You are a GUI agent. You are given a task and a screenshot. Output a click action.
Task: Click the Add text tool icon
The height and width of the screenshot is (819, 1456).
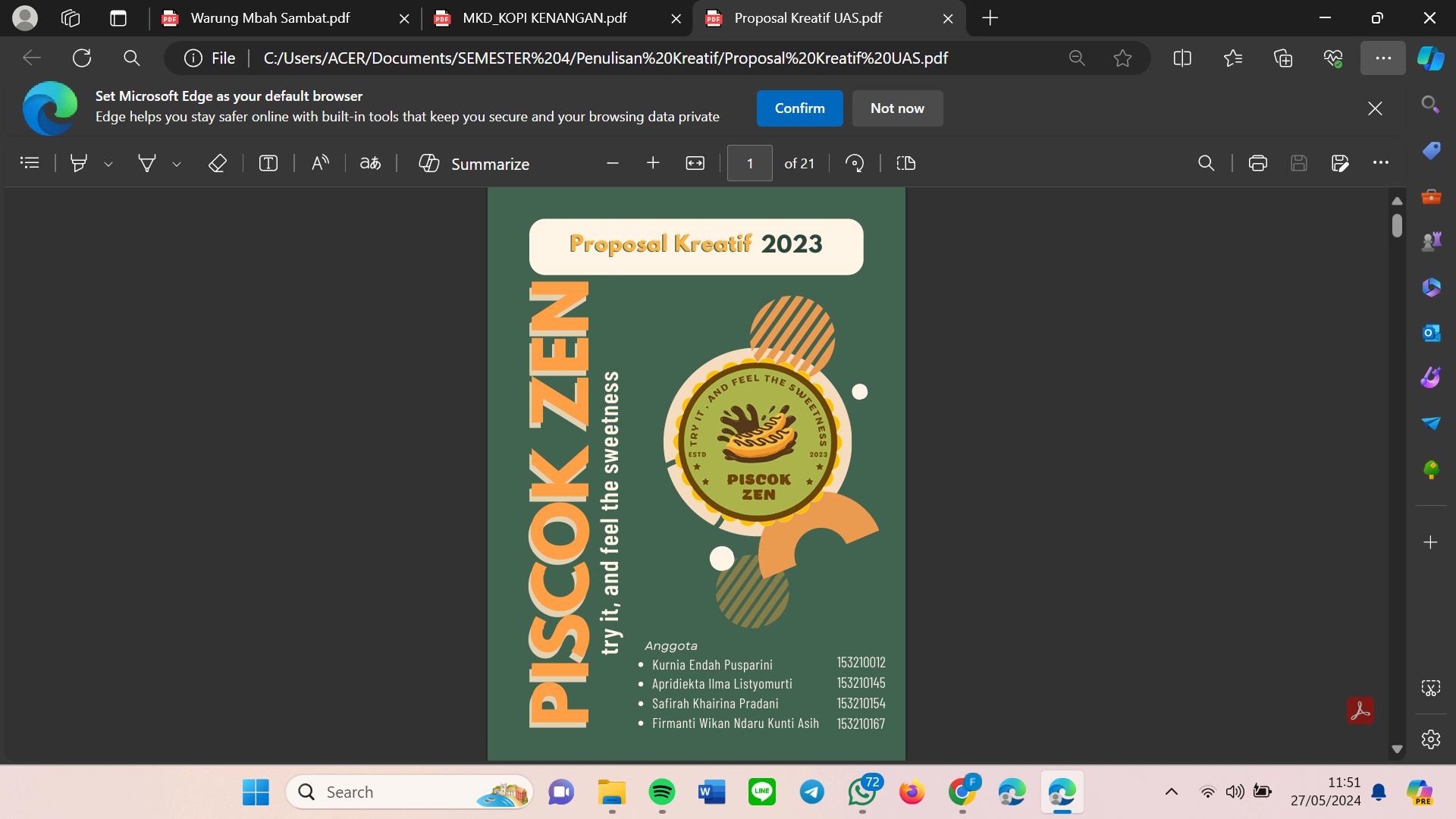[268, 163]
